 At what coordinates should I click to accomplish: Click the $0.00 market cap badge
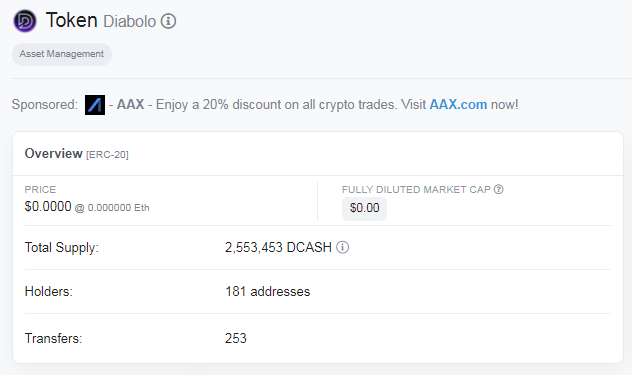(x=364, y=208)
